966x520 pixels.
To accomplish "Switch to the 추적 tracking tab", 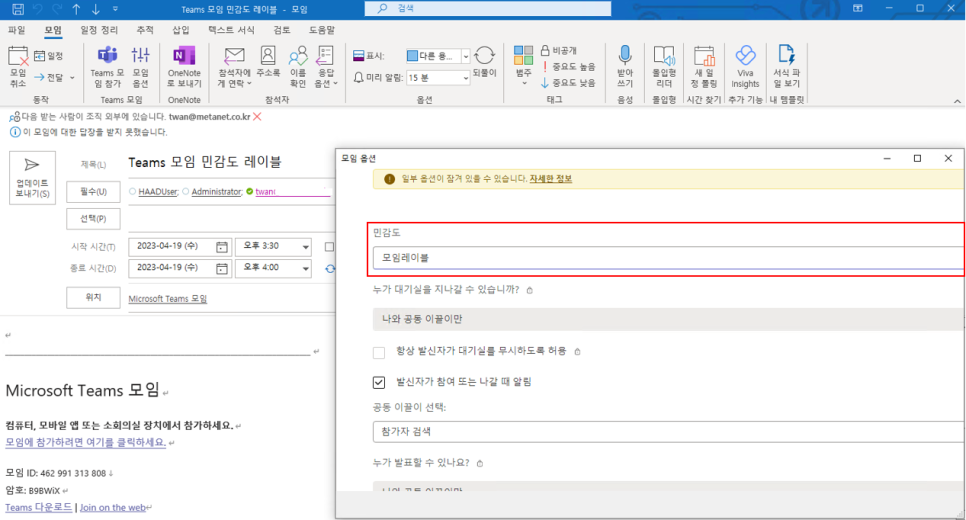I will tap(145, 30).
